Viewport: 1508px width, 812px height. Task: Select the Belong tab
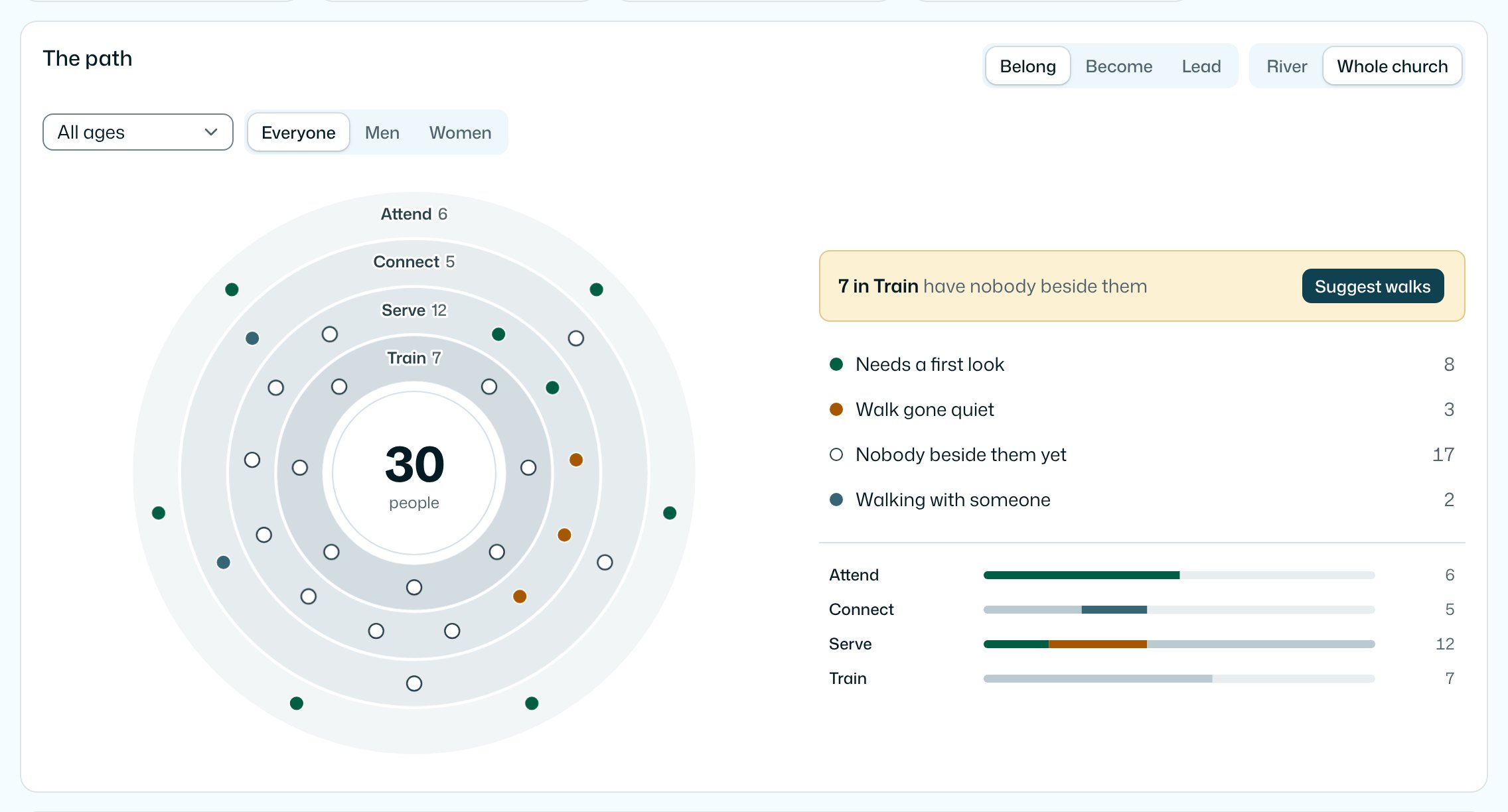click(x=1027, y=66)
